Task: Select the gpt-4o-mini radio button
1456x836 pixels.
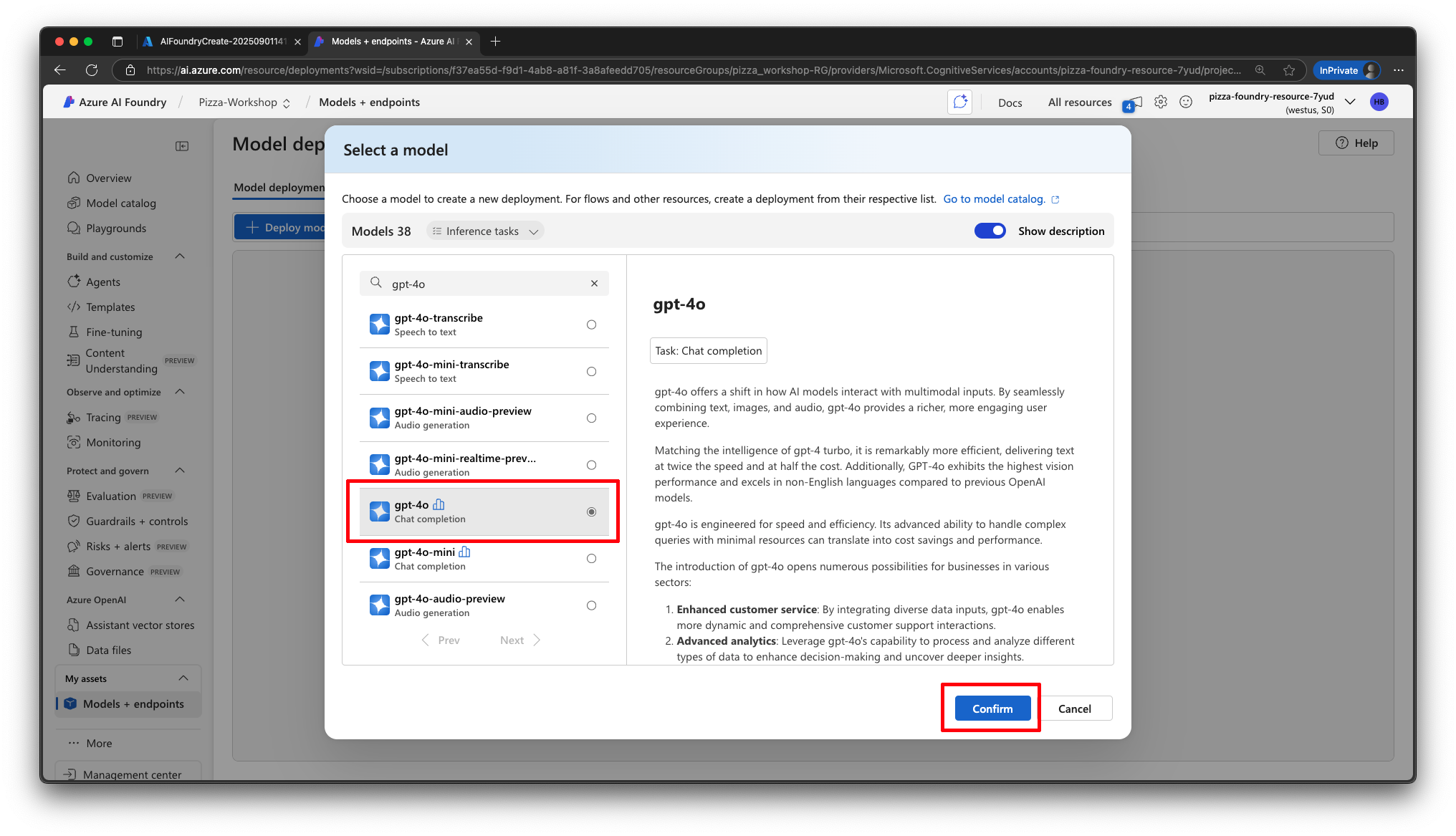Action: point(591,559)
